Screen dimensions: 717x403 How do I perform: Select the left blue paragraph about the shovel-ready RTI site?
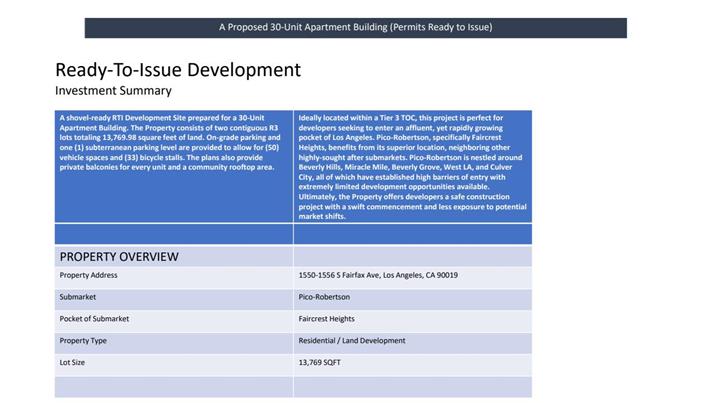coord(173,142)
